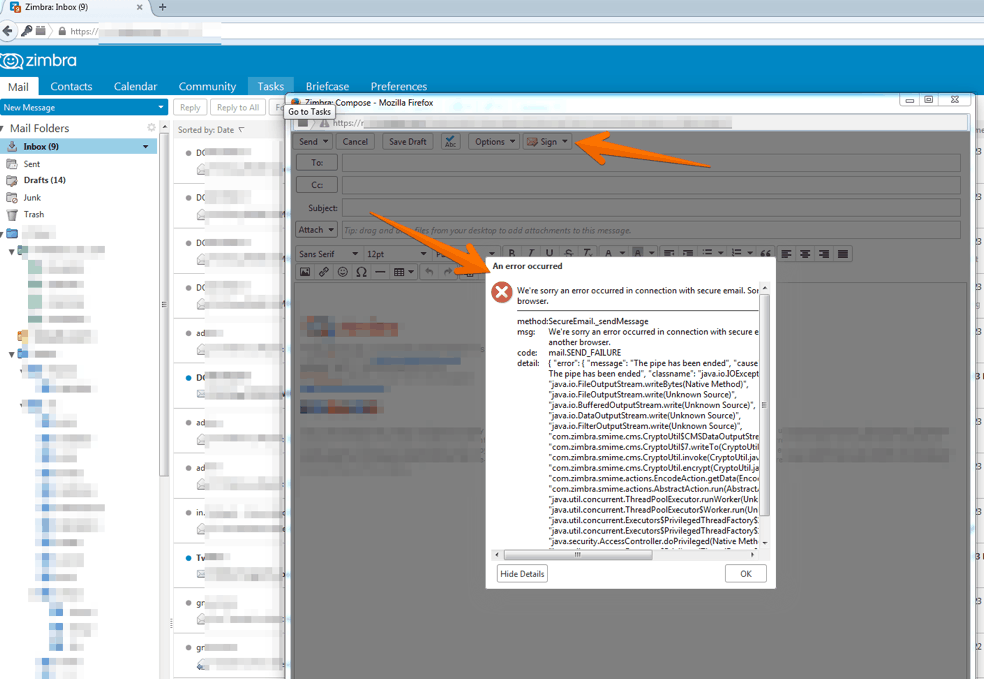Click the Cc: recipient button

[317, 184]
